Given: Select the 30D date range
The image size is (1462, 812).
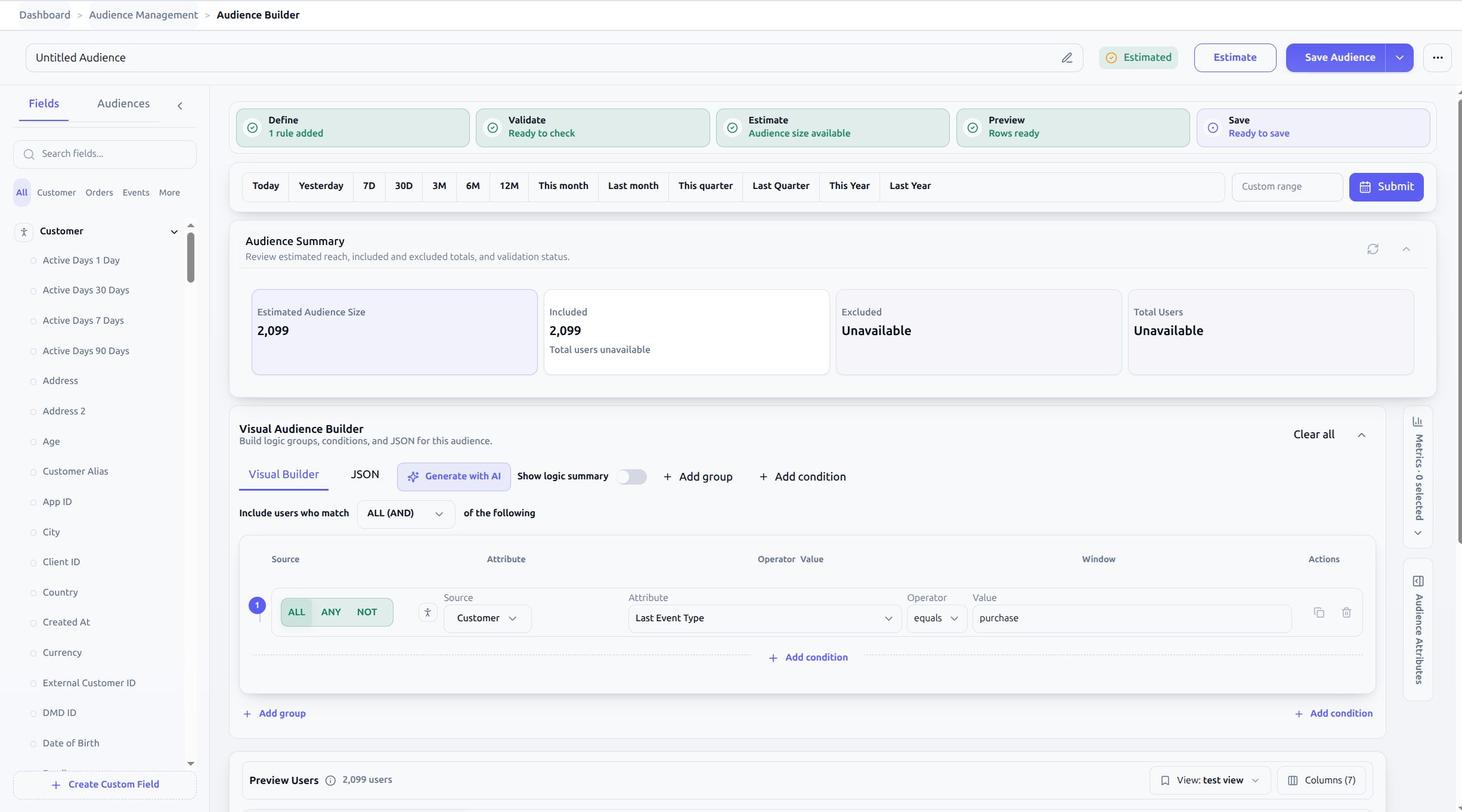Looking at the screenshot, I should point(404,186).
